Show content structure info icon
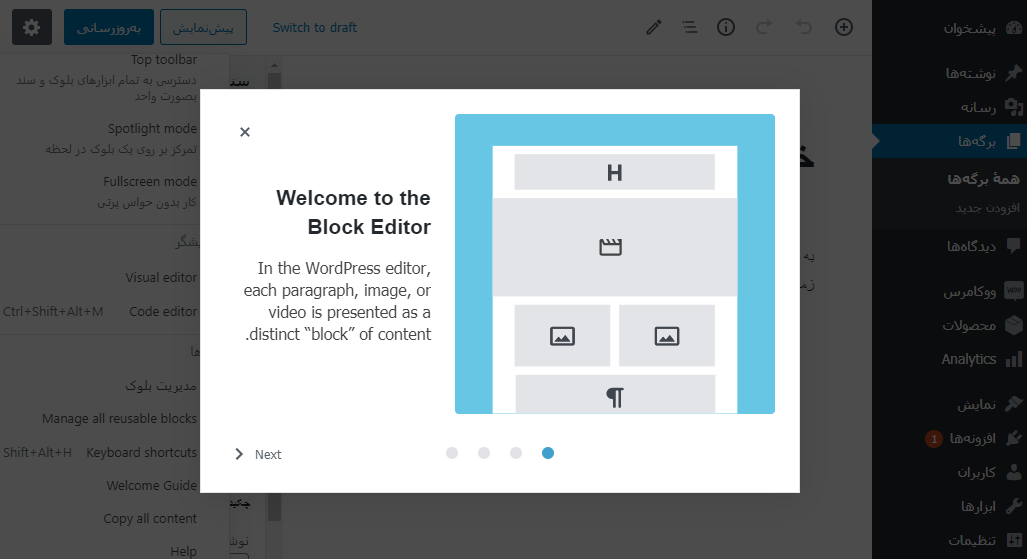This screenshot has width=1027, height=559. coord(726,28)
